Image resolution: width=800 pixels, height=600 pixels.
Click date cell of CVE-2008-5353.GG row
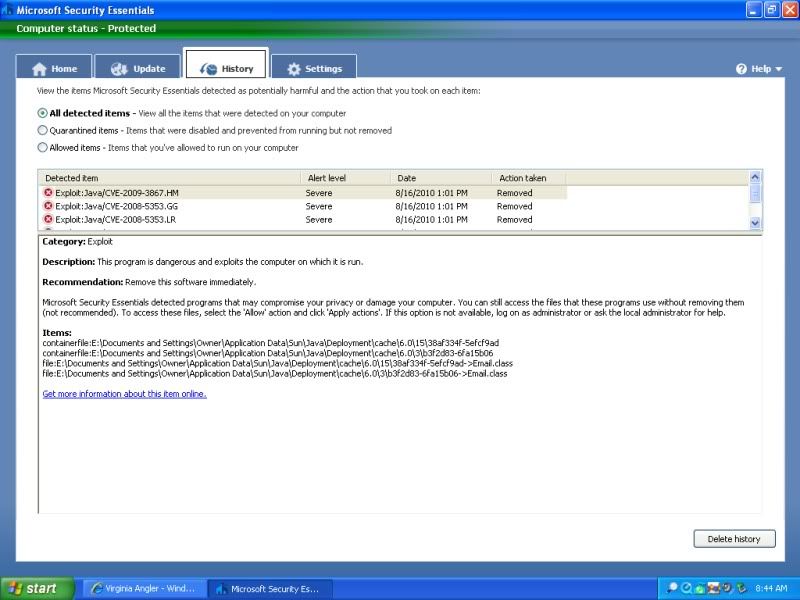pos(431,206)
